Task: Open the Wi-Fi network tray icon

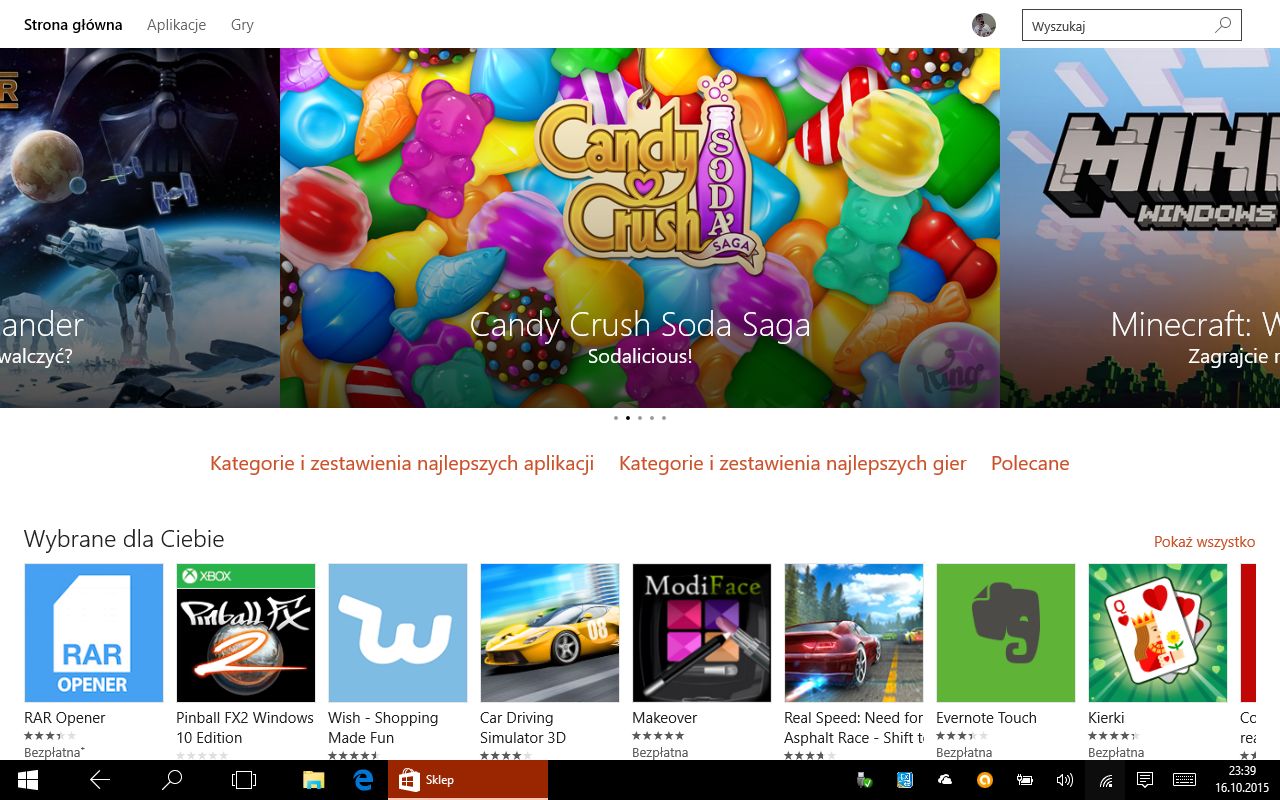Action: [1106, 780]
